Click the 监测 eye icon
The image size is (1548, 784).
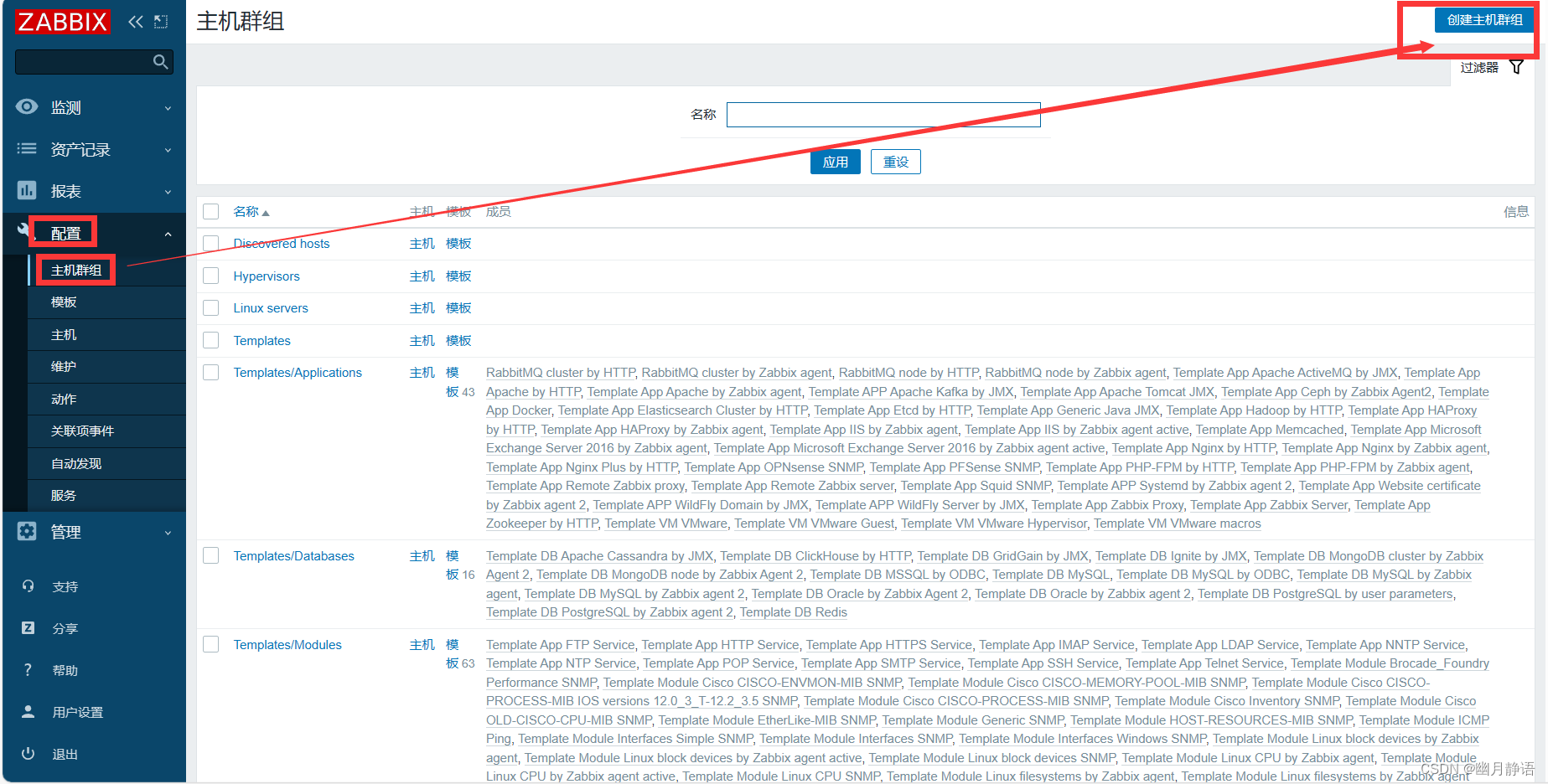coord(27,106)
